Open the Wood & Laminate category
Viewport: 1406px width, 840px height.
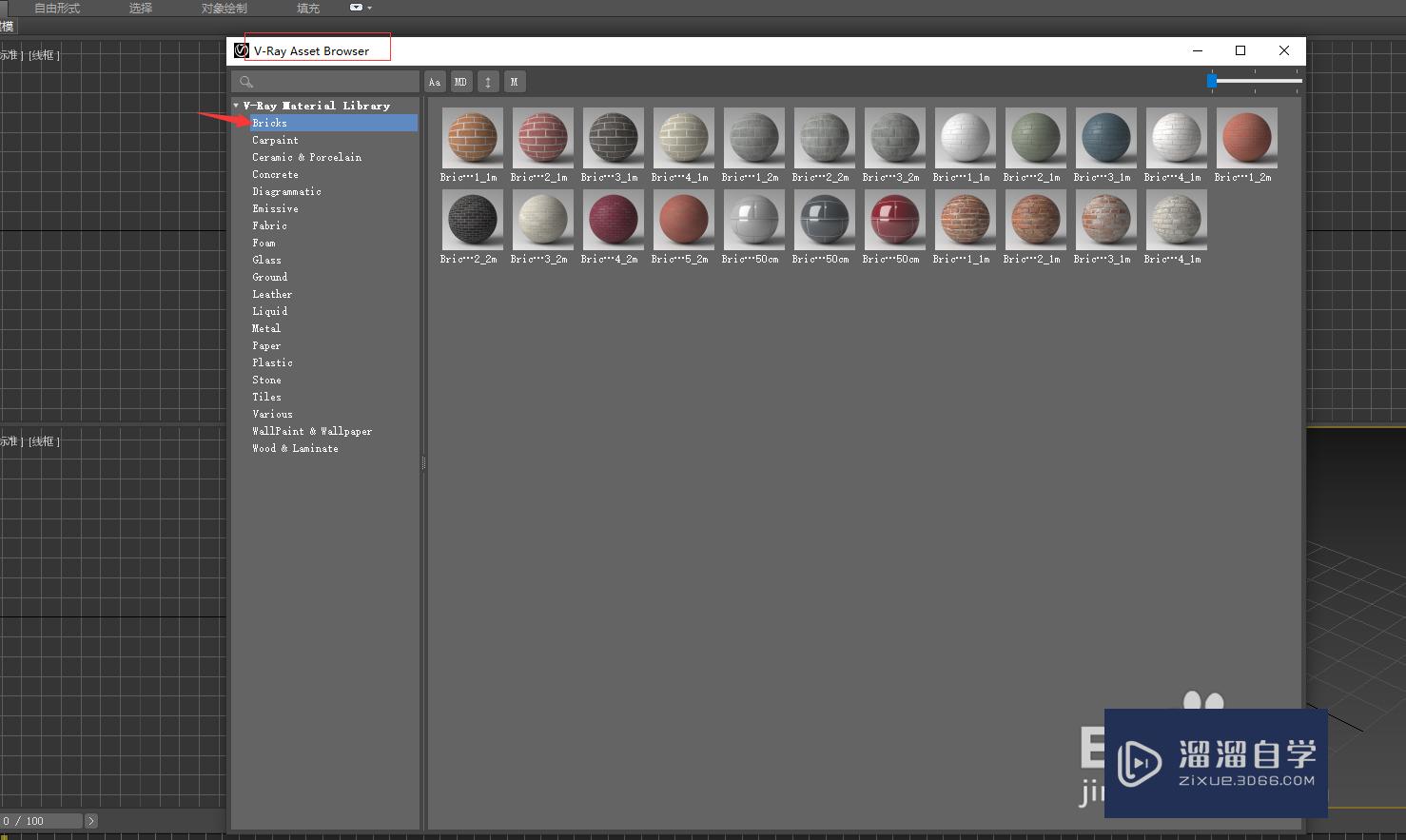pyautogui.click(x=295, y=448)
